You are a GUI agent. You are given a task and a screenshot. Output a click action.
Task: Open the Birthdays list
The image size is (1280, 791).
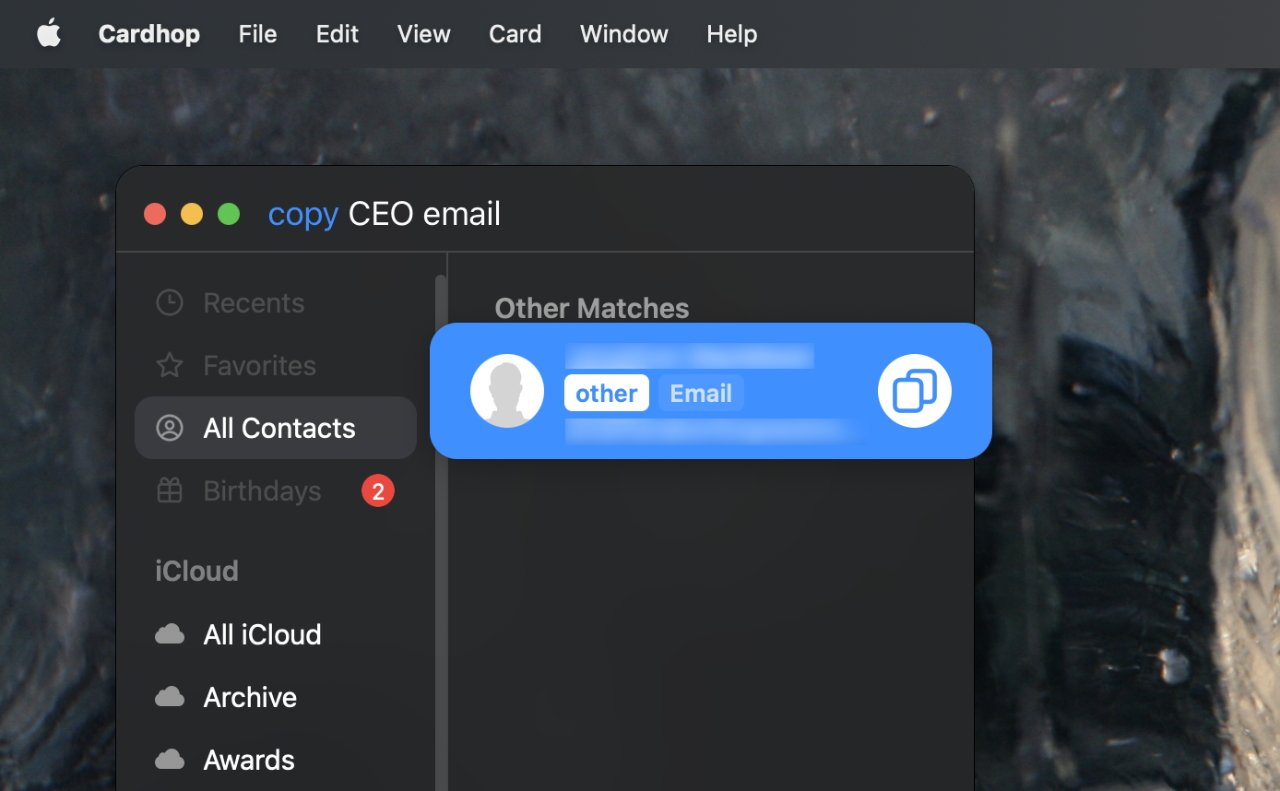coord(275,491)
